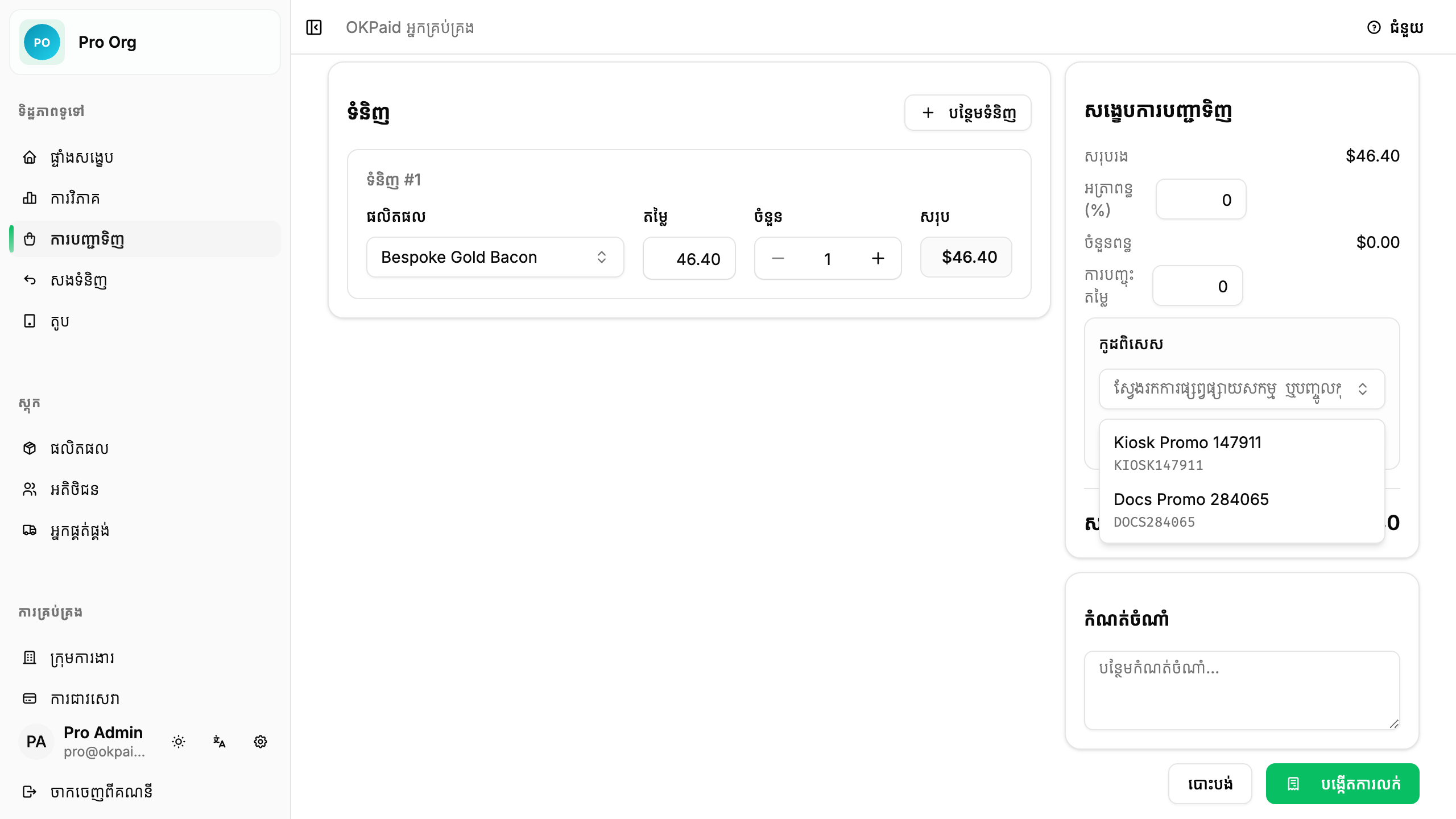Click the Pro Admin user name
The height and width of the screenshot is (819, 1456).
point(103,733)
